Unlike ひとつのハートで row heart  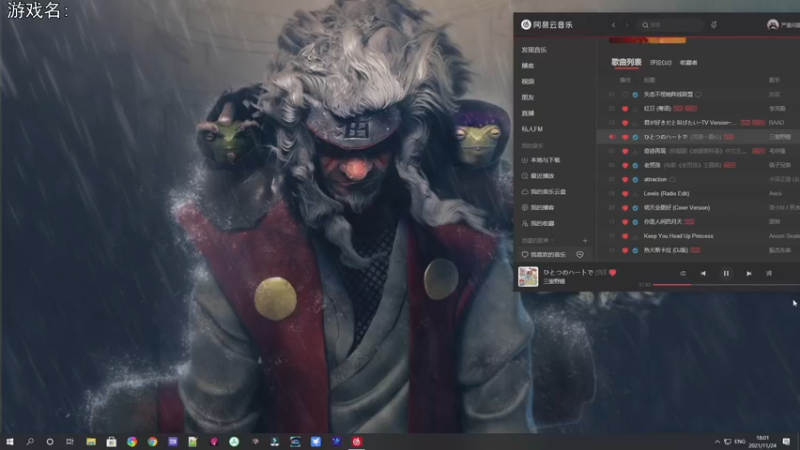point(625,137)
